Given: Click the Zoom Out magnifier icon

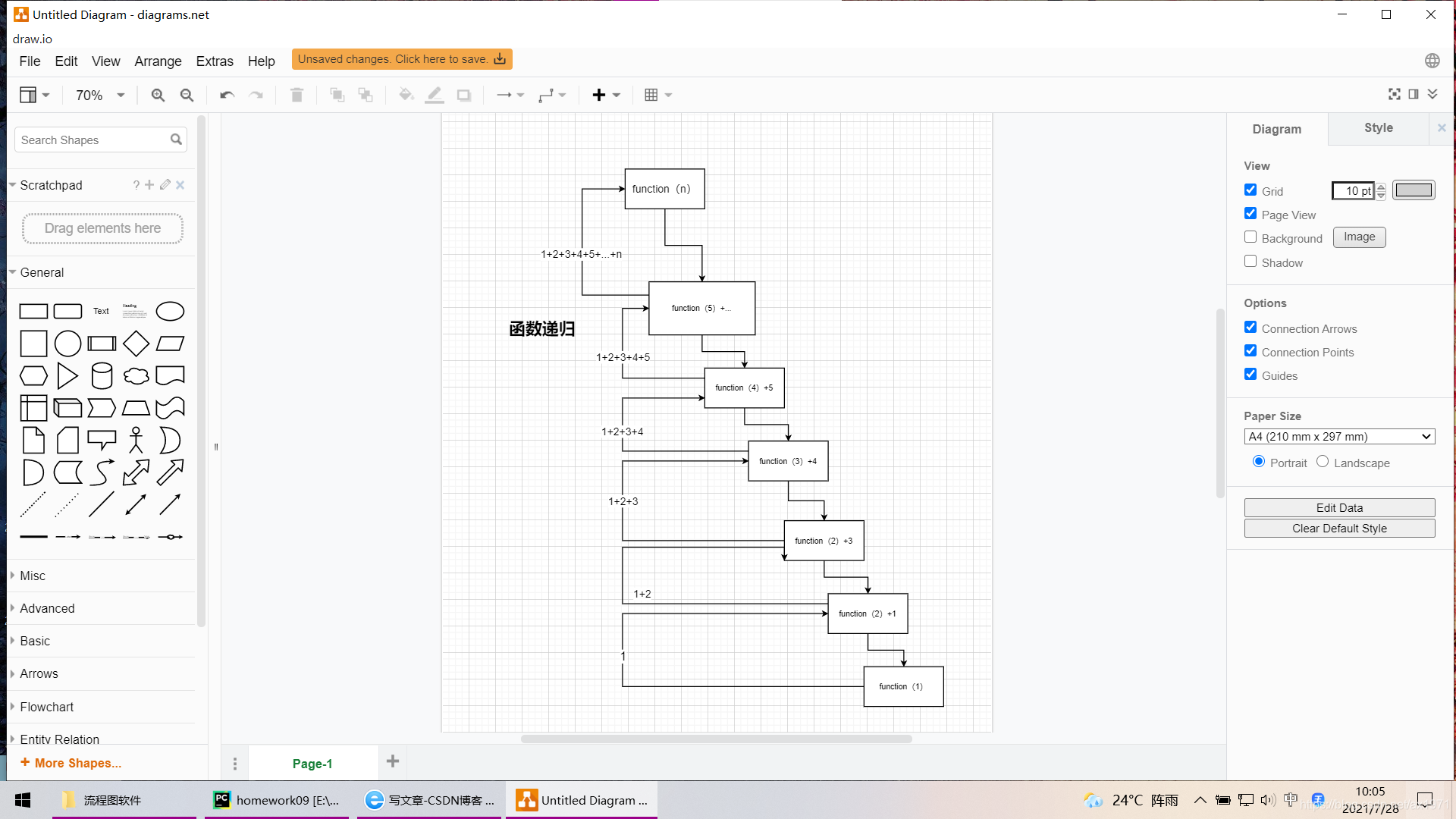Looking at the screenshot, I should 187,95.
